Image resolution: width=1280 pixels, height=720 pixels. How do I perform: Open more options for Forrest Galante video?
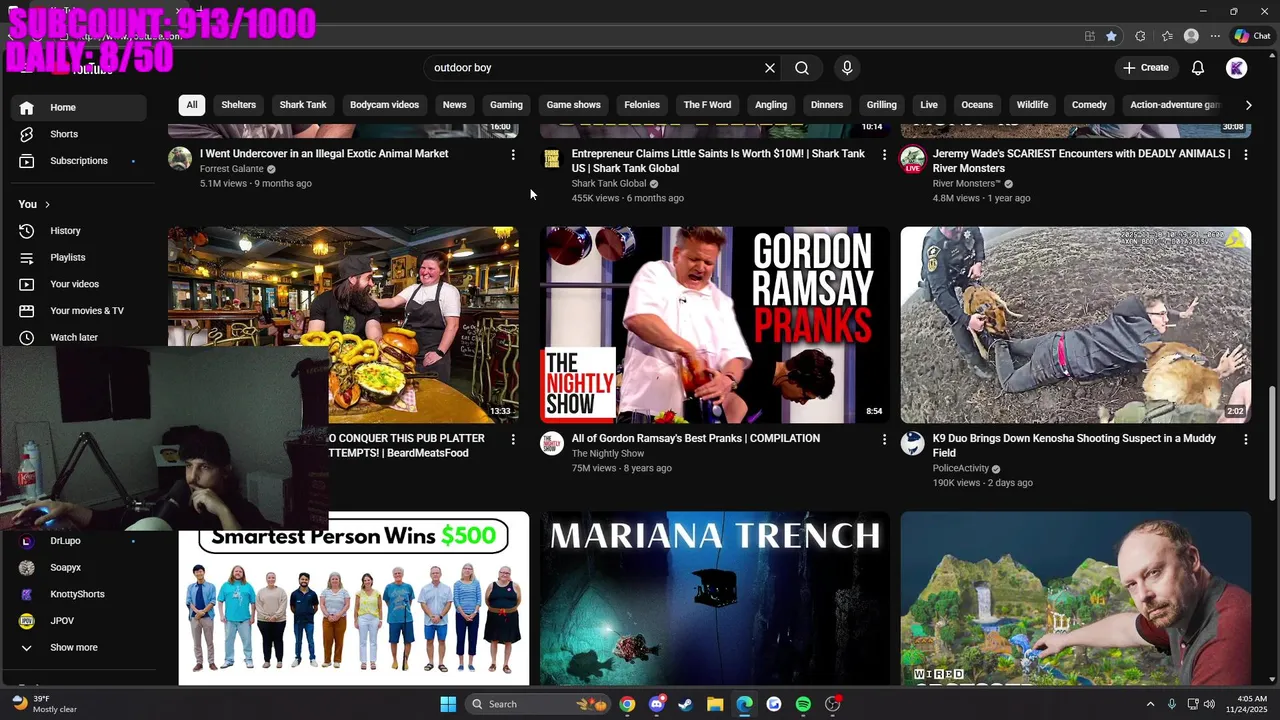513,155
